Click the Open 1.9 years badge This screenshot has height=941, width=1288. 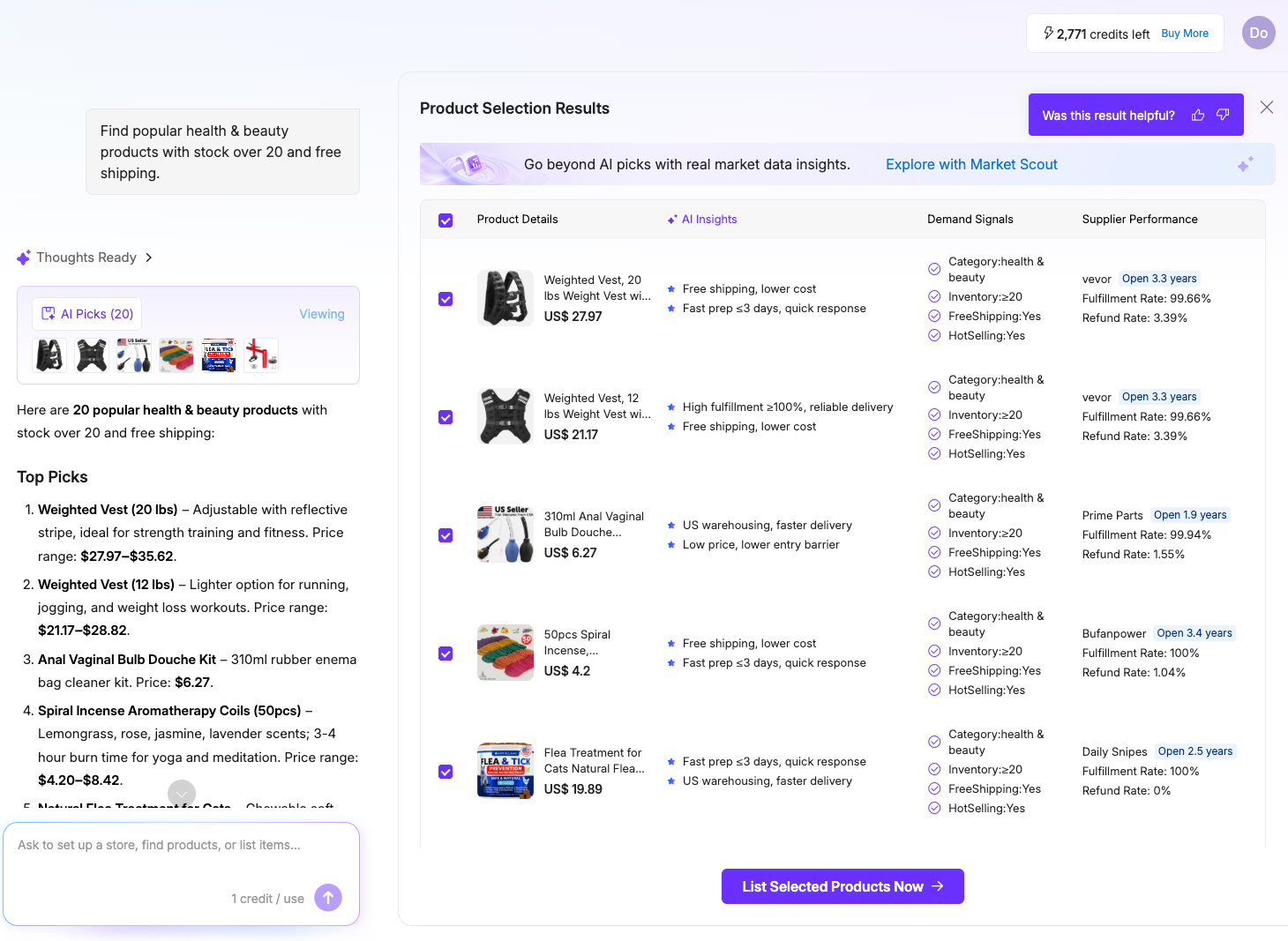(x=1190, y=515)
